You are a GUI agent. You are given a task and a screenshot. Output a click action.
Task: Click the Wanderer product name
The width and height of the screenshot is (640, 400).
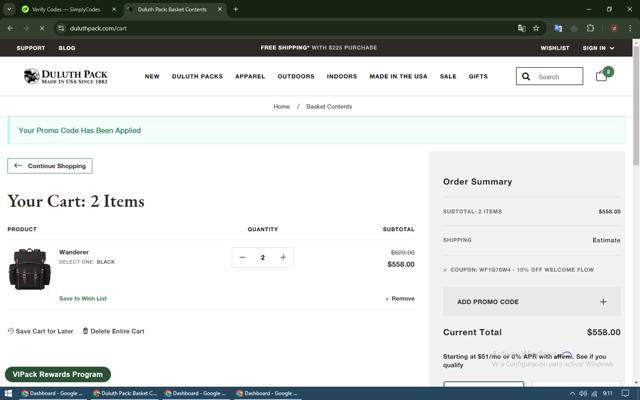point(74,252)
